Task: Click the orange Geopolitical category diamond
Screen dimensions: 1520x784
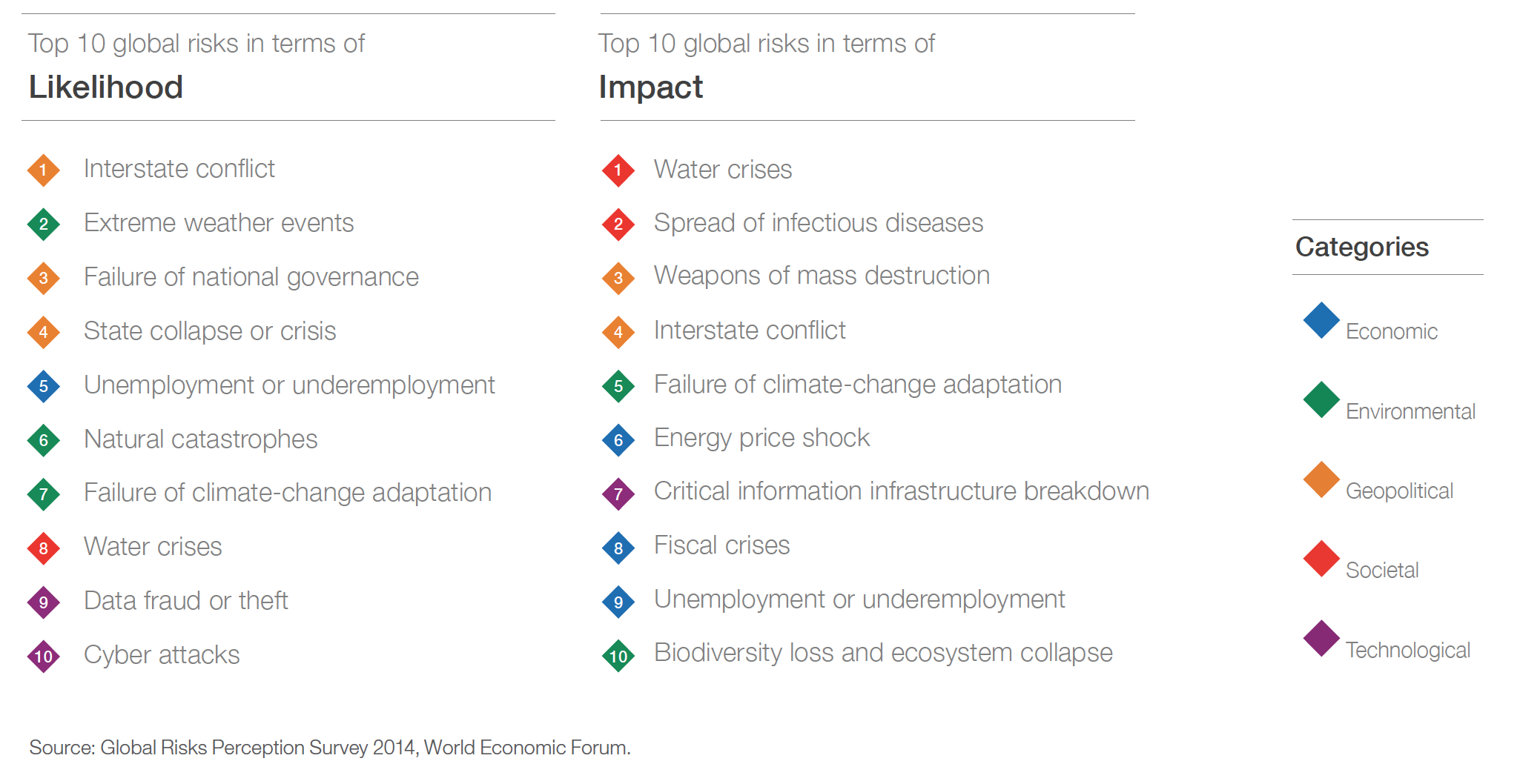Action: coord(1321,479)
